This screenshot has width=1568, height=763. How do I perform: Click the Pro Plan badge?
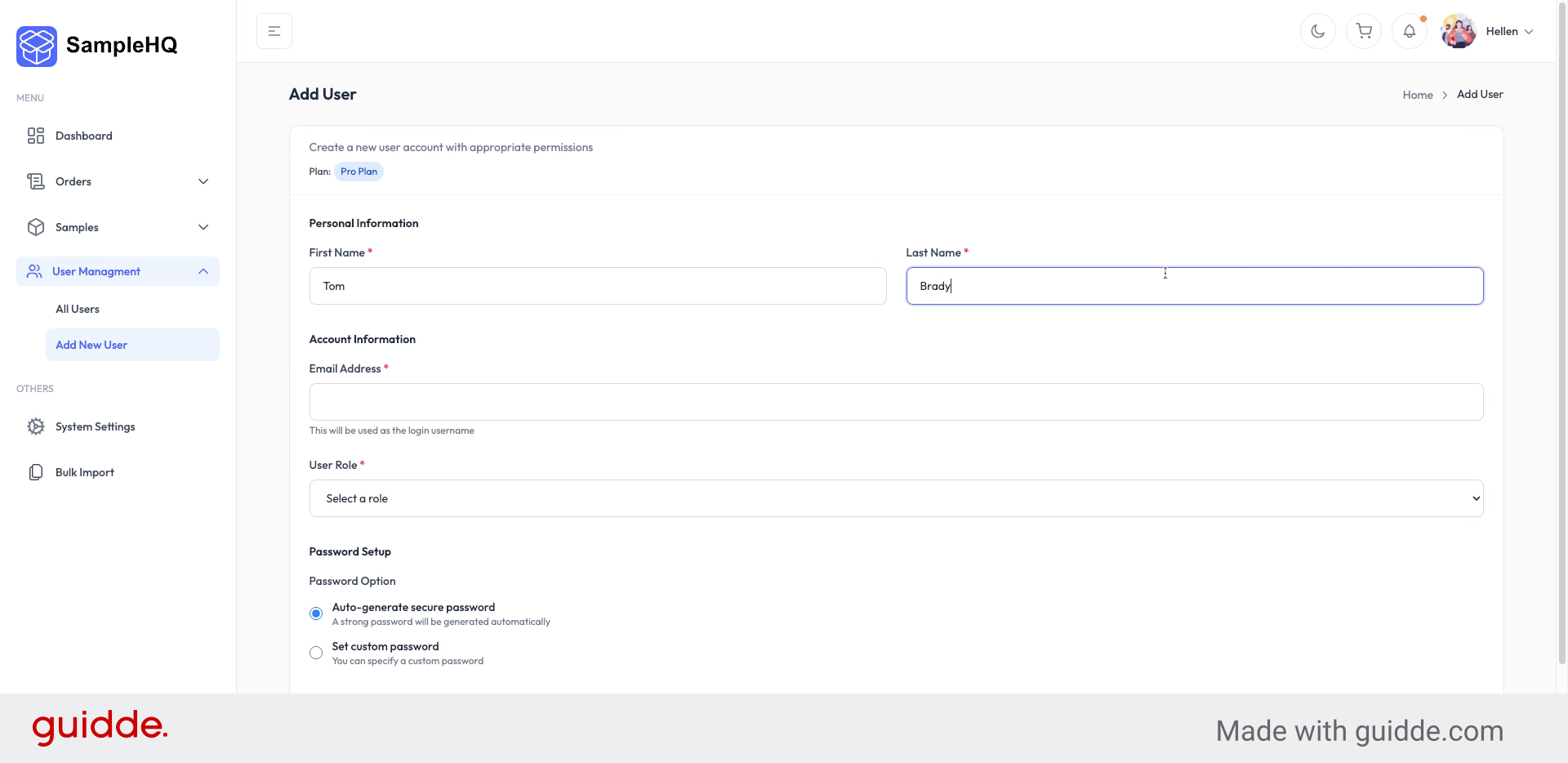click(x=359, y=172)
